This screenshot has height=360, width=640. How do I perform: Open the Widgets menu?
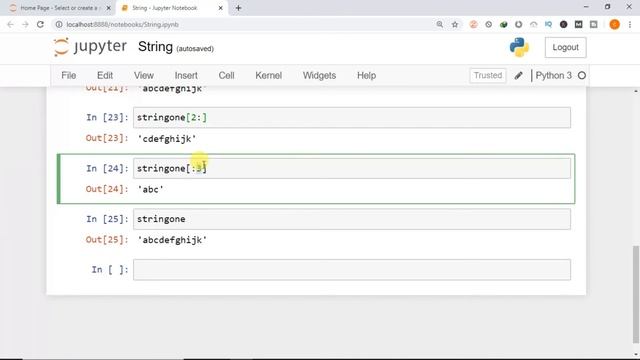point(319,76)
